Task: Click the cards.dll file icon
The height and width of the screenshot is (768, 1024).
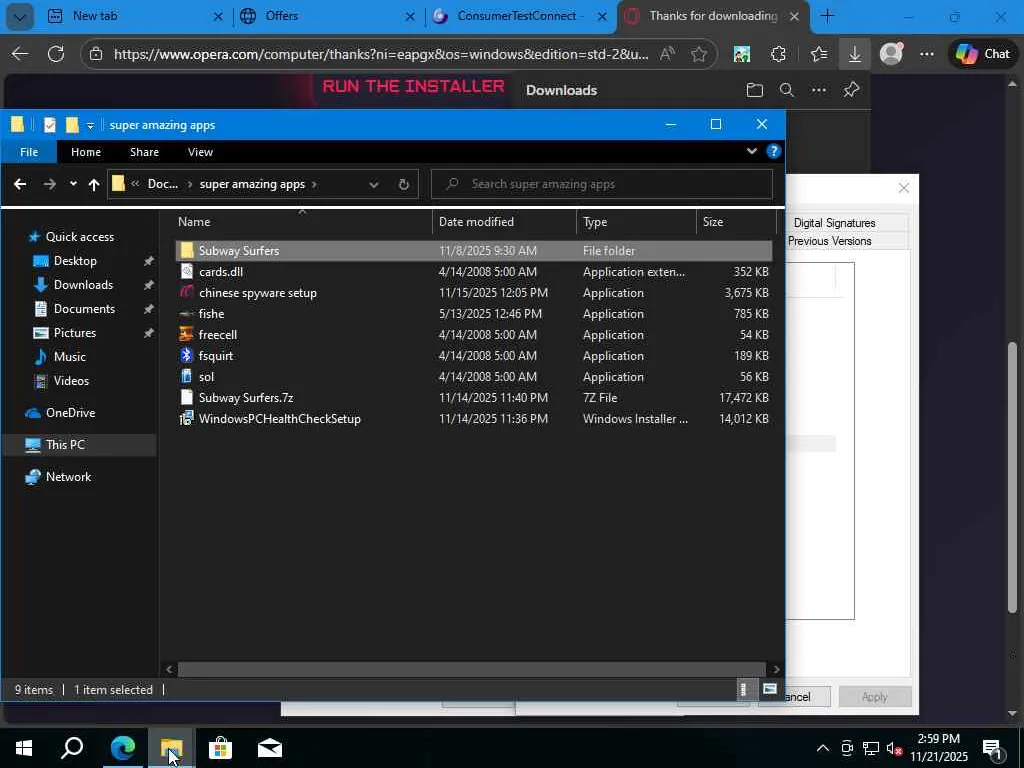Action: [187, 272]
